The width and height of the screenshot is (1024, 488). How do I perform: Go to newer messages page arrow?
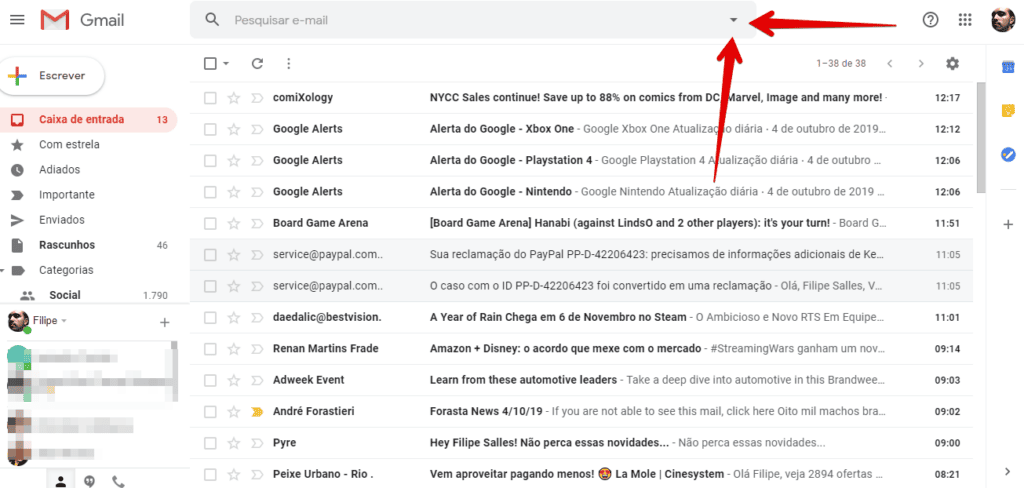pos(889,63)
